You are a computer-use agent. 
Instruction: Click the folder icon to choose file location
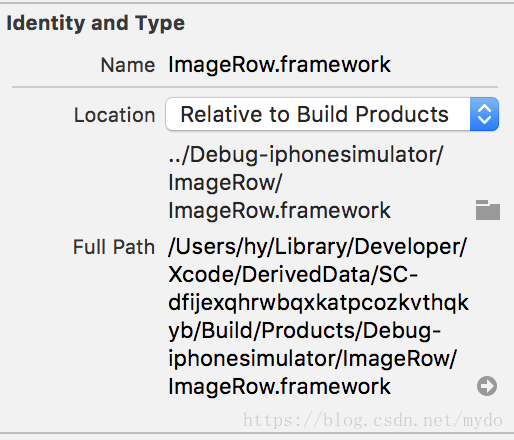coord(488,210)
